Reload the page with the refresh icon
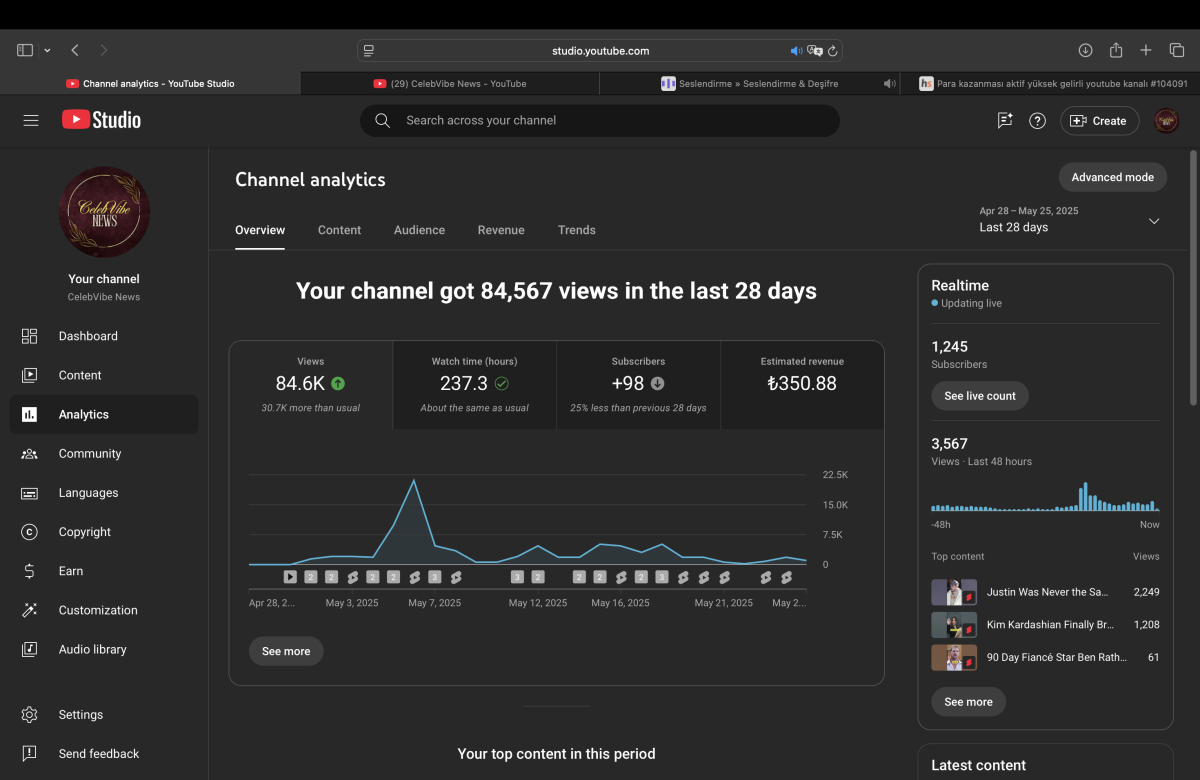This screenshot has height=780, width=1200. tap(833, 50)
